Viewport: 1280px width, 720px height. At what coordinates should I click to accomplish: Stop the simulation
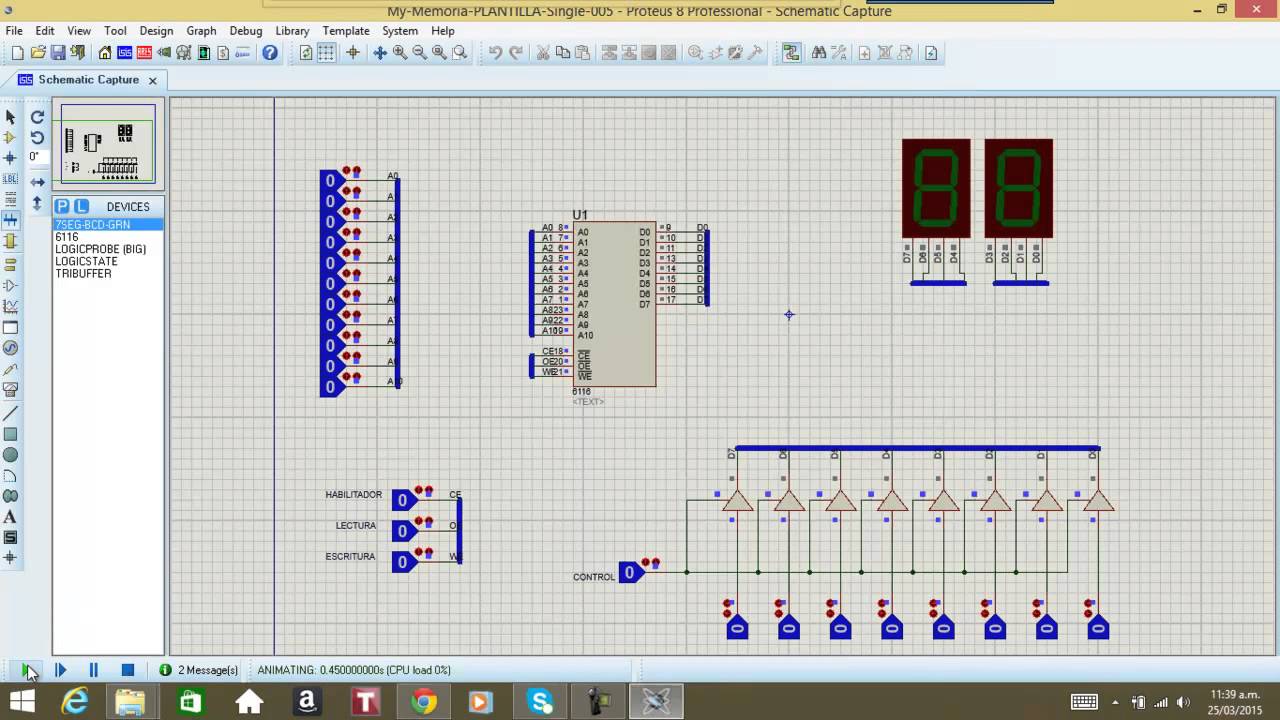pos(127,670)
